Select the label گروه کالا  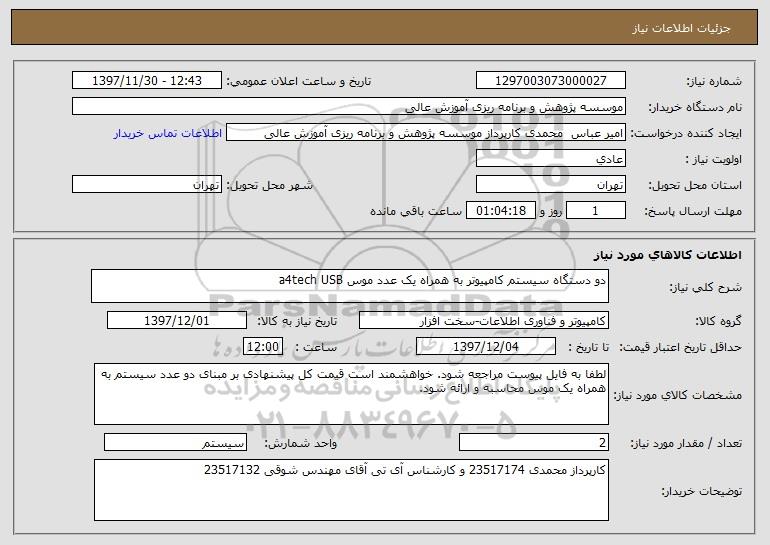pos(718,321)
